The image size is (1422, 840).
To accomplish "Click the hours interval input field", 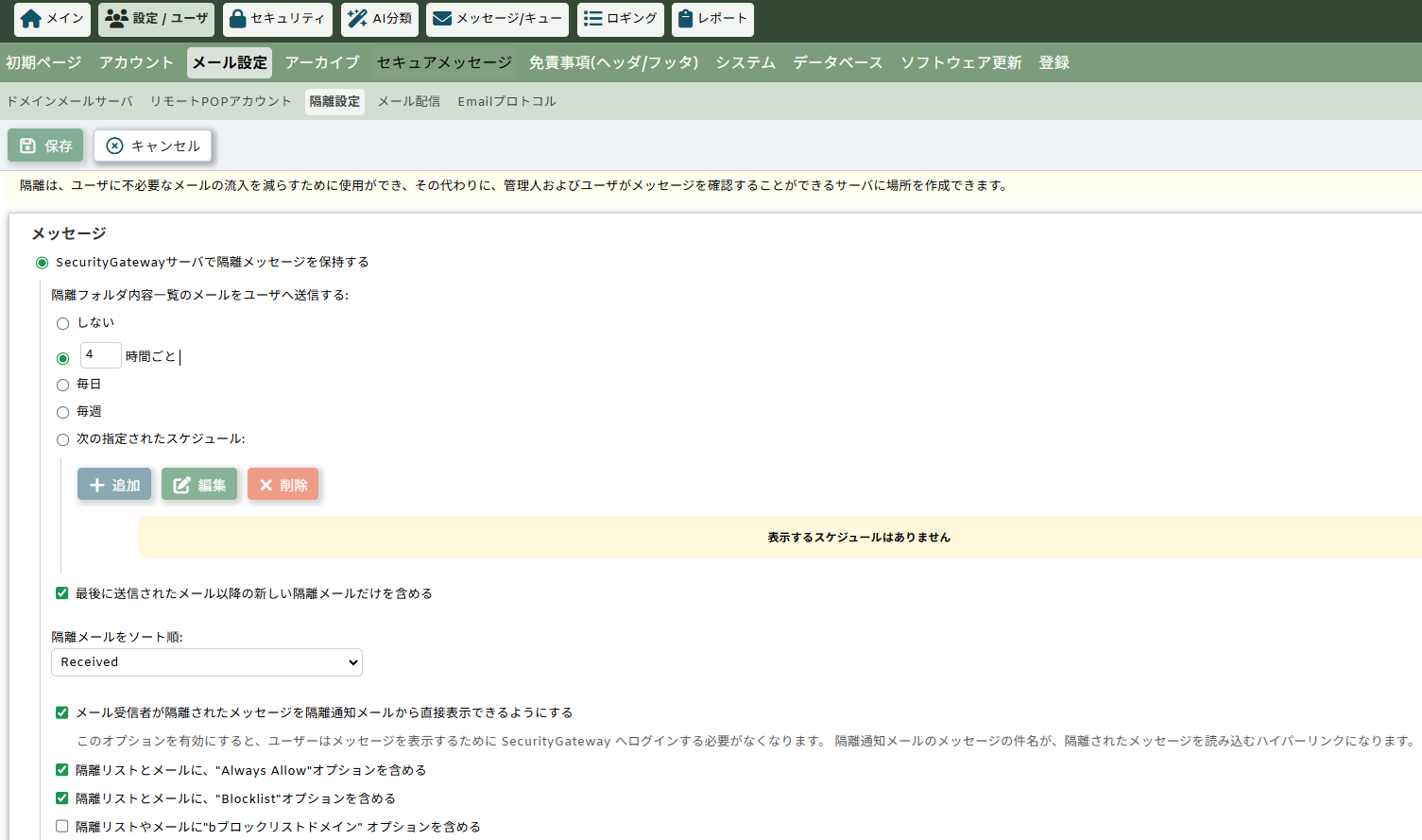I will point(100,355).
